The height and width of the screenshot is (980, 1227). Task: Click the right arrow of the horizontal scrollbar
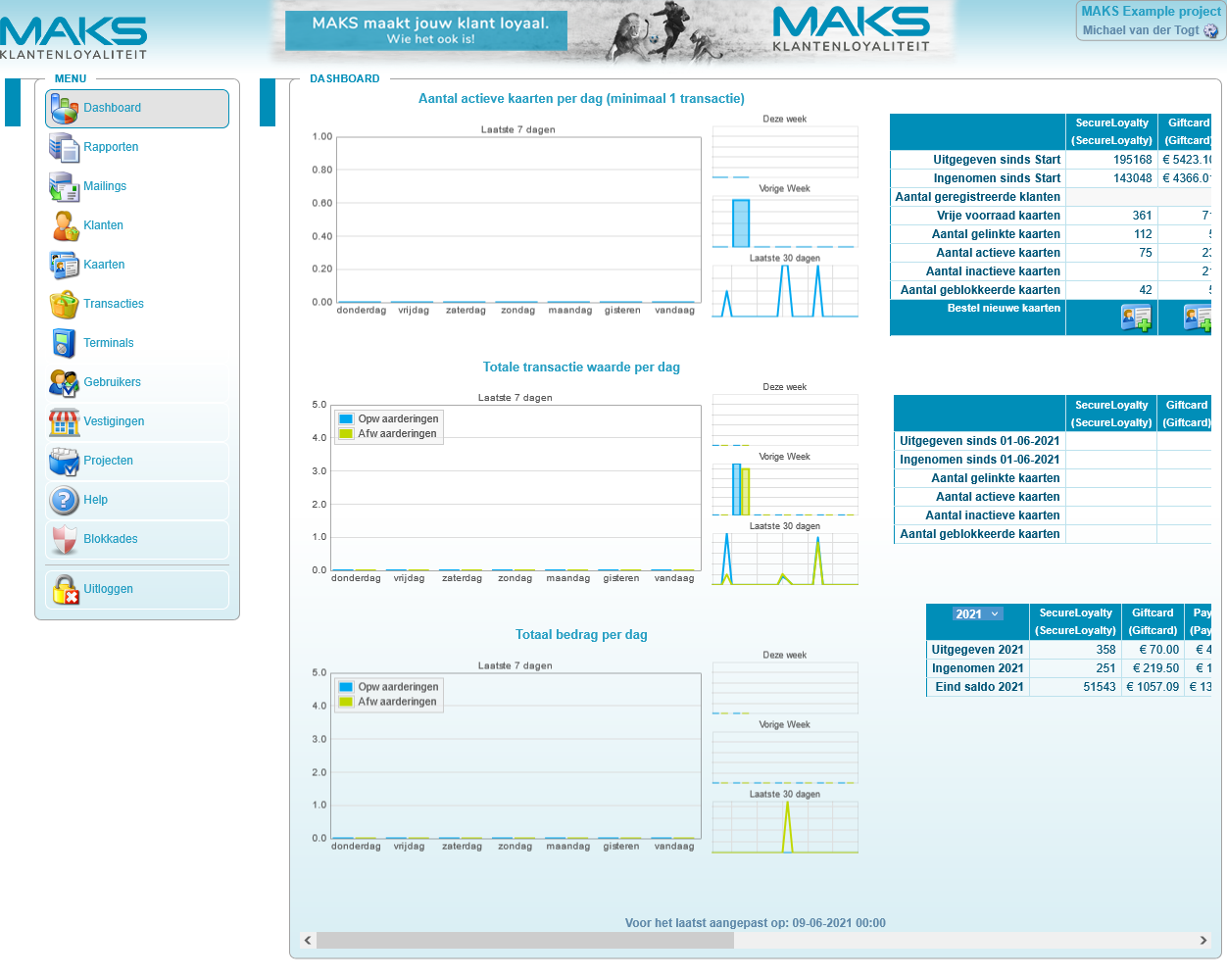click(1203, 941)
